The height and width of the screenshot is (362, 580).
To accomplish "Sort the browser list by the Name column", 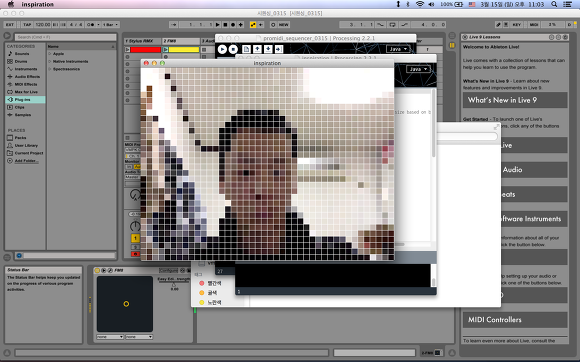I will click(81, 46).
